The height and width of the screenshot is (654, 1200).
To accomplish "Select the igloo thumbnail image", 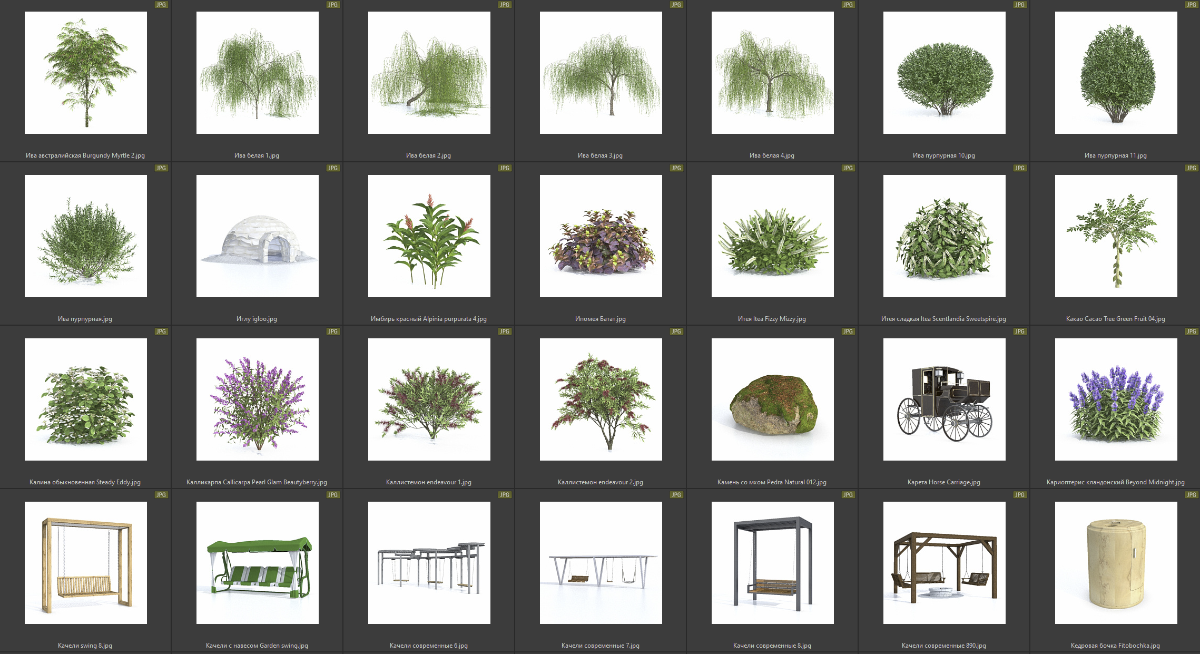I will pos(257,236).
